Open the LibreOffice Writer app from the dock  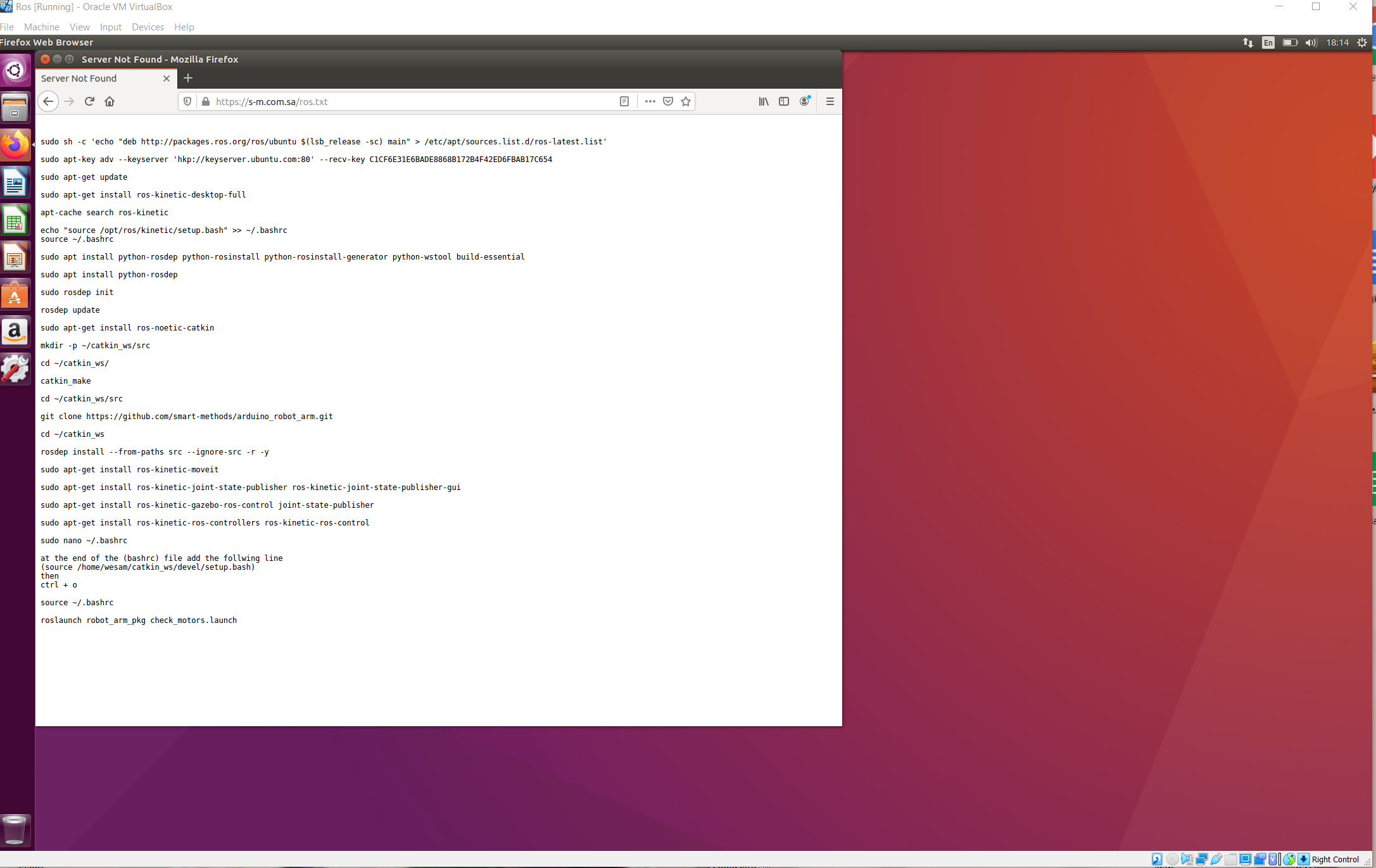point(15,182)
